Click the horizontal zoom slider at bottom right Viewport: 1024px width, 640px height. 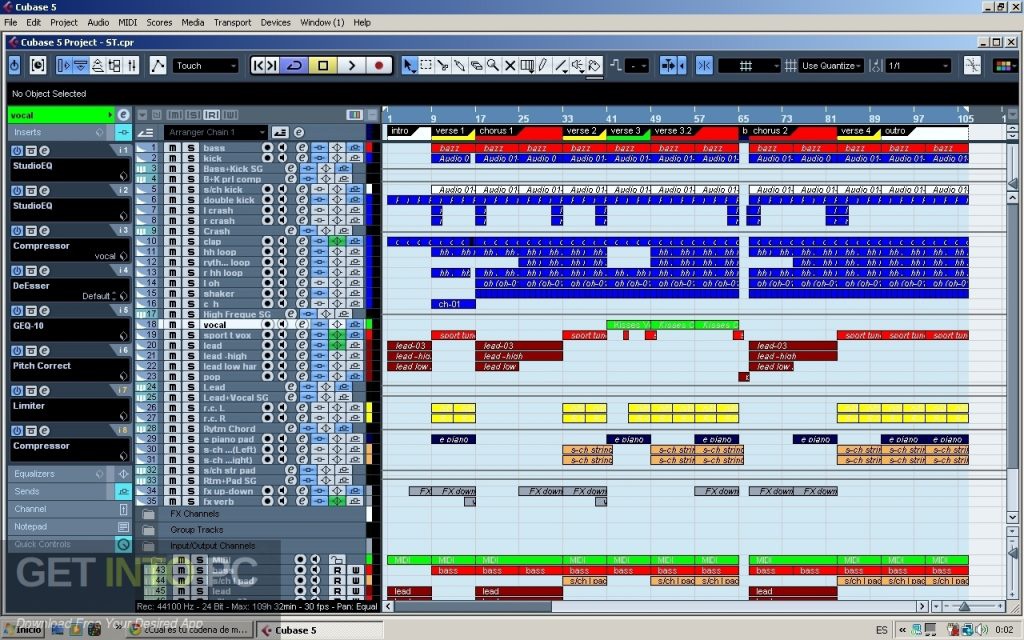click(x=965, y=607)
